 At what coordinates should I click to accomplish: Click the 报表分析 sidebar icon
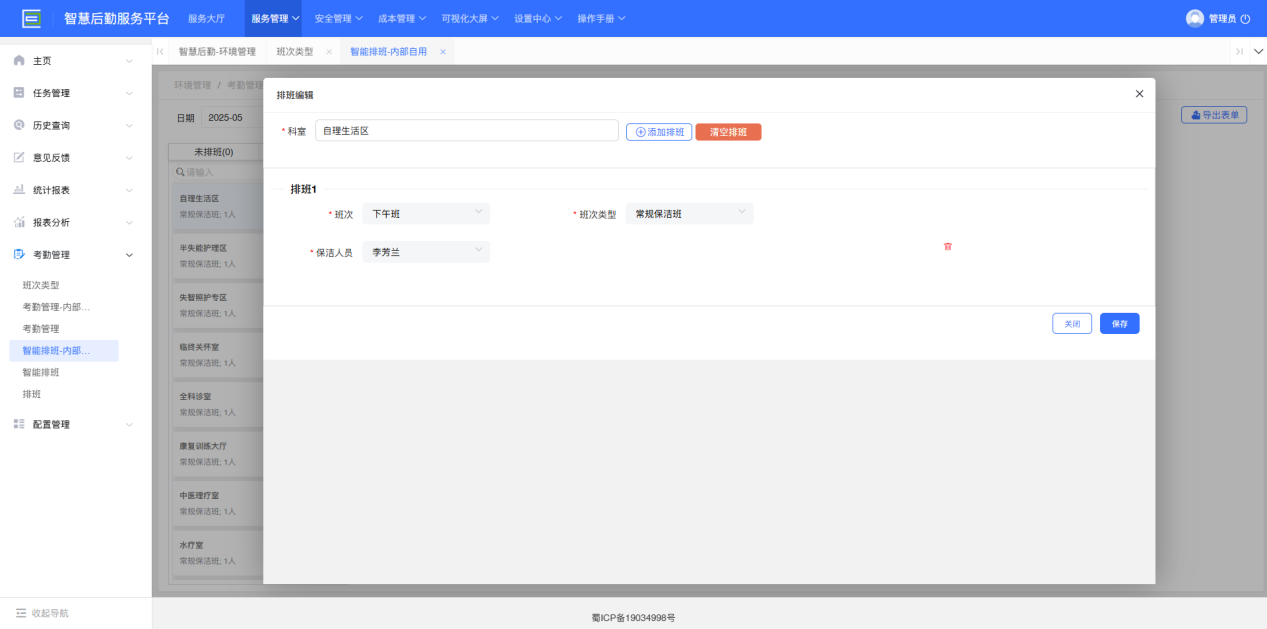tap(19, 222)
